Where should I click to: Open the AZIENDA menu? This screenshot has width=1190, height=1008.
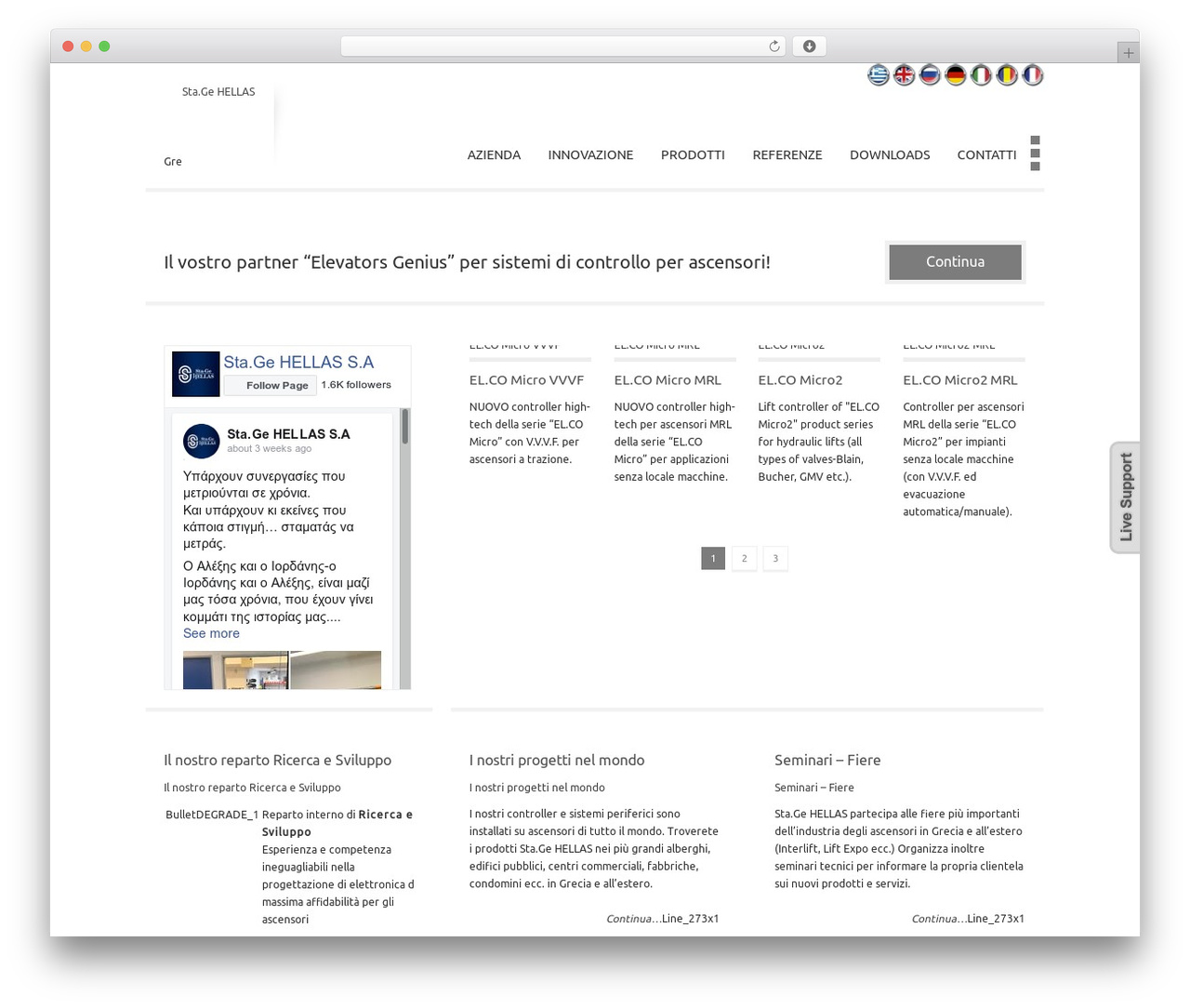click(494, 155)
